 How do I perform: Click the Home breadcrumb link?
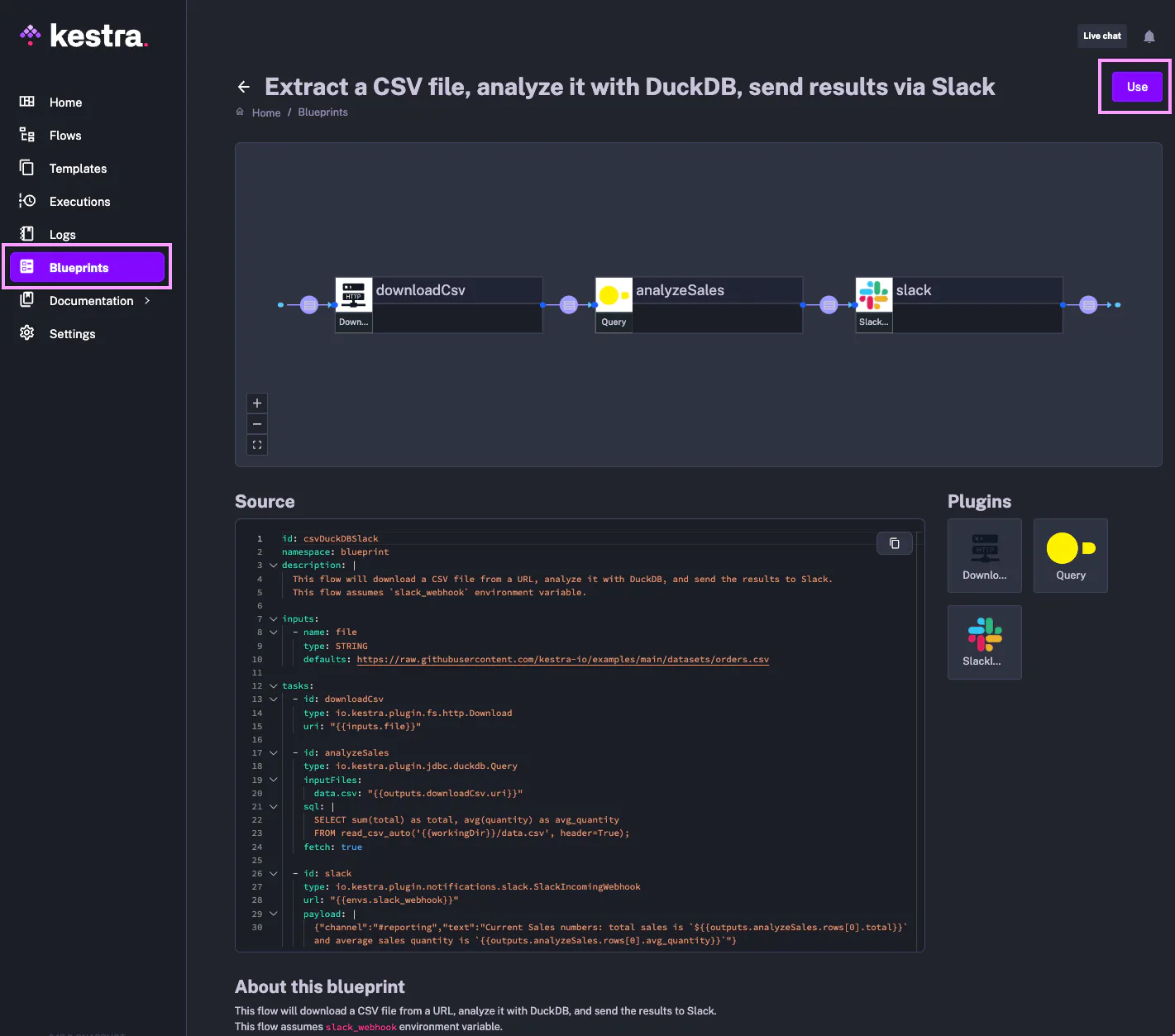click(x=265, y=112)
